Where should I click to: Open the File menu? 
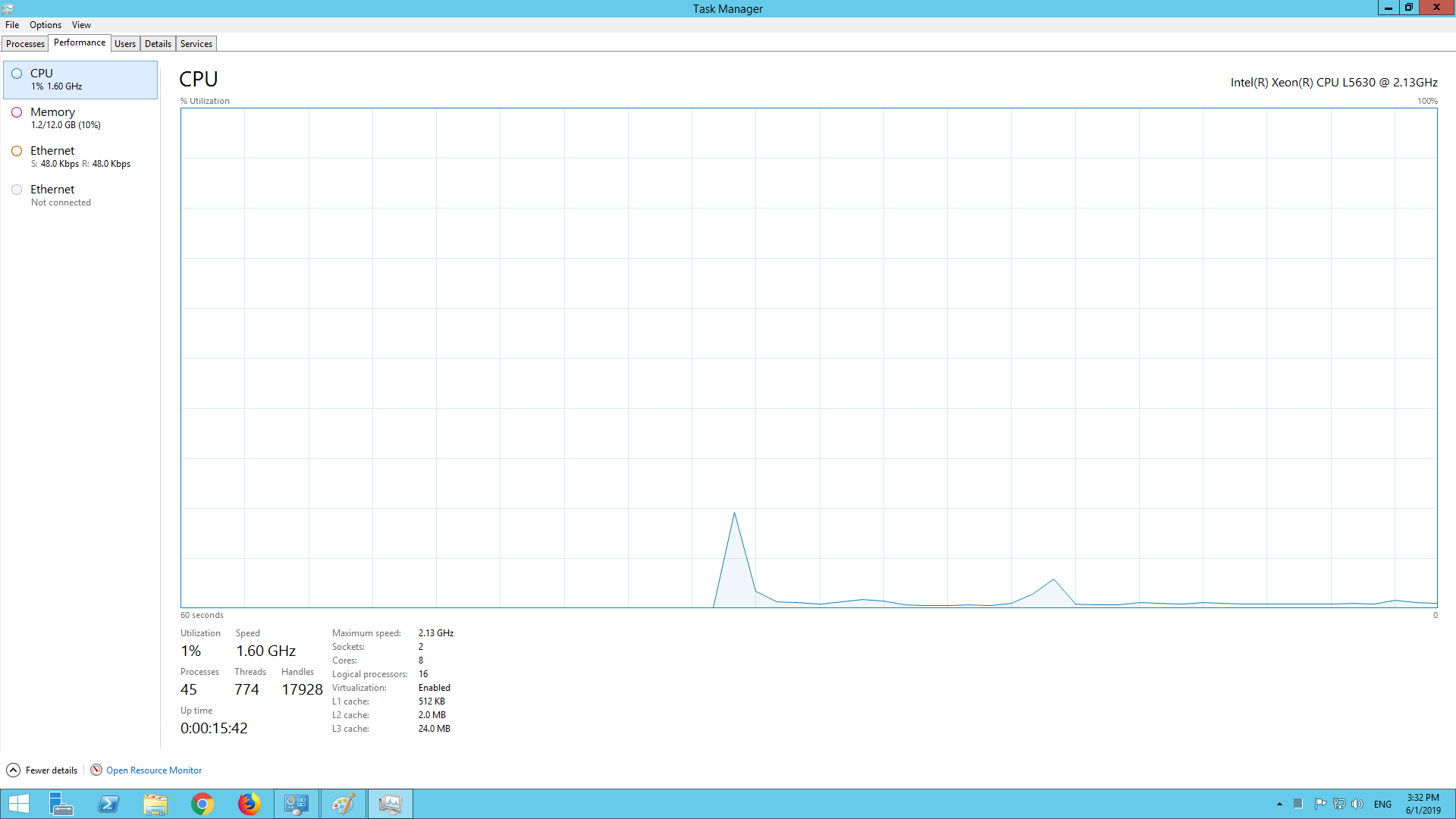coord(12,25)
